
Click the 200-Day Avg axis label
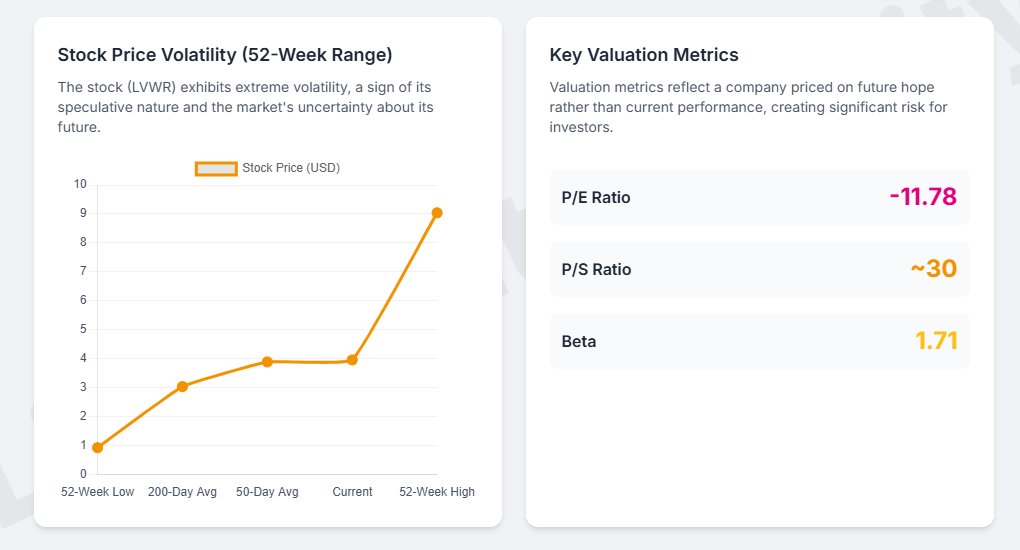182,492
